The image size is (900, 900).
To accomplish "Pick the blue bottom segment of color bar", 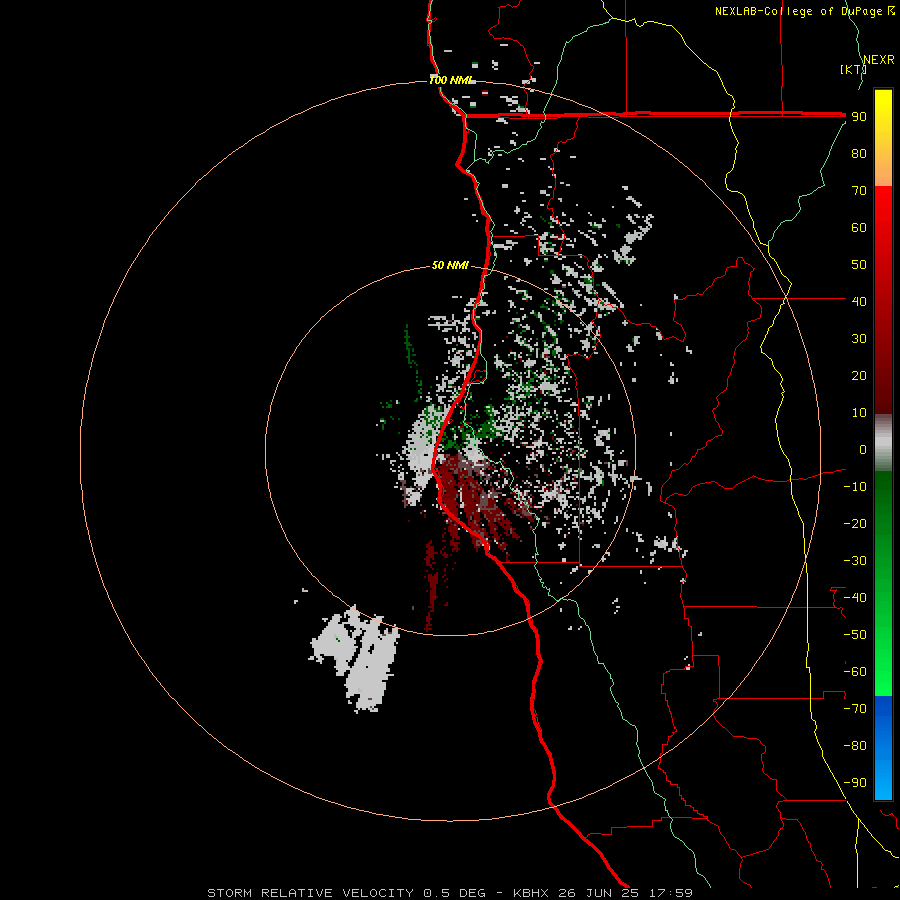I will pos(883,748).
